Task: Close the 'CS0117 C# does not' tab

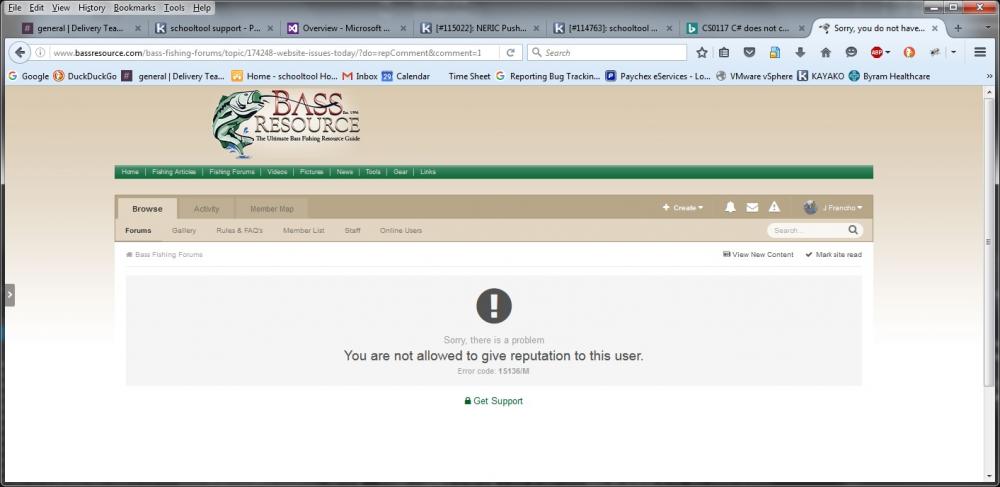Action: pos(802,28)
